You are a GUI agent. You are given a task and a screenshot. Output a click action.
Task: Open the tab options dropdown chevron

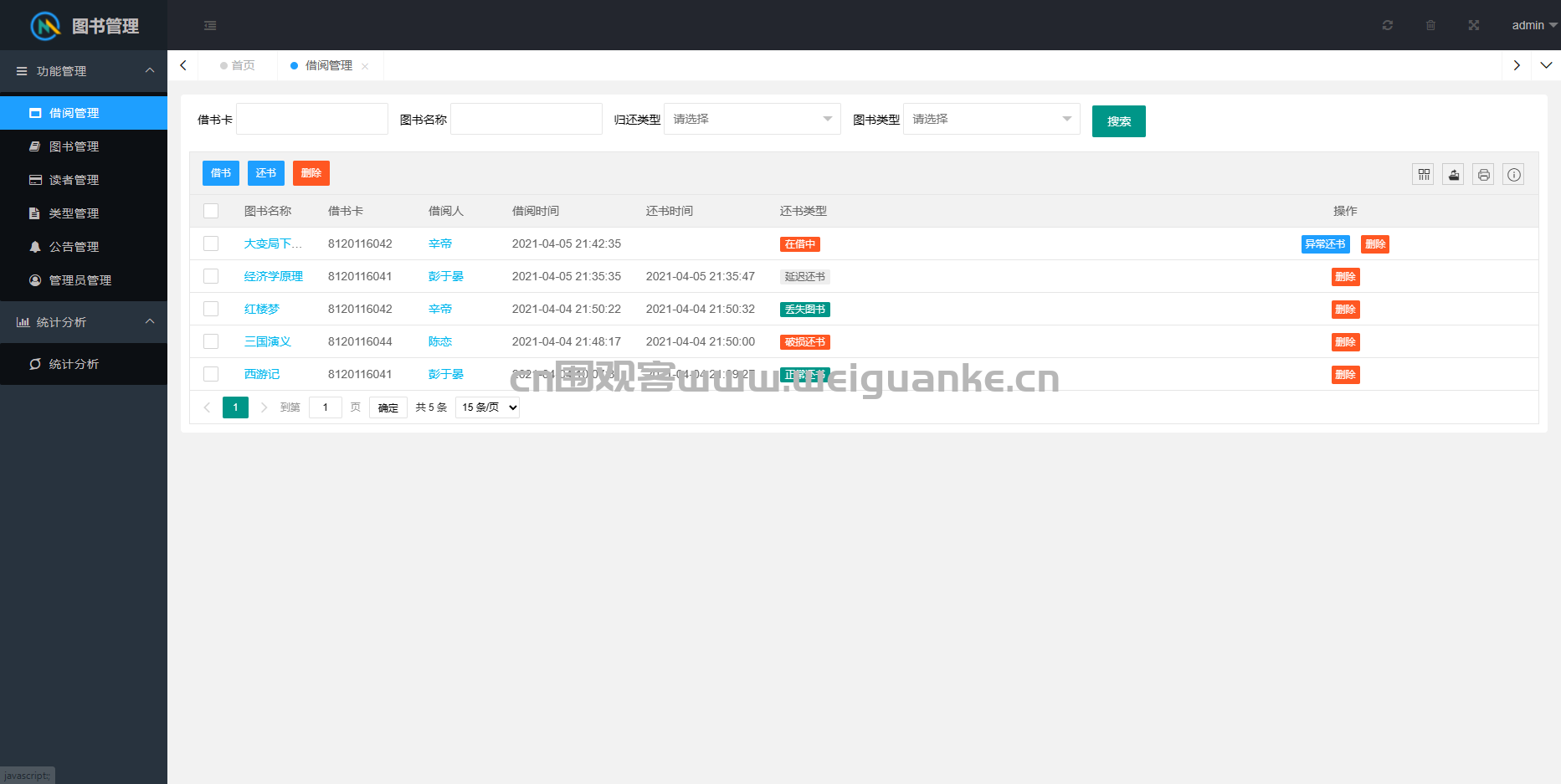click(1546, 65)
